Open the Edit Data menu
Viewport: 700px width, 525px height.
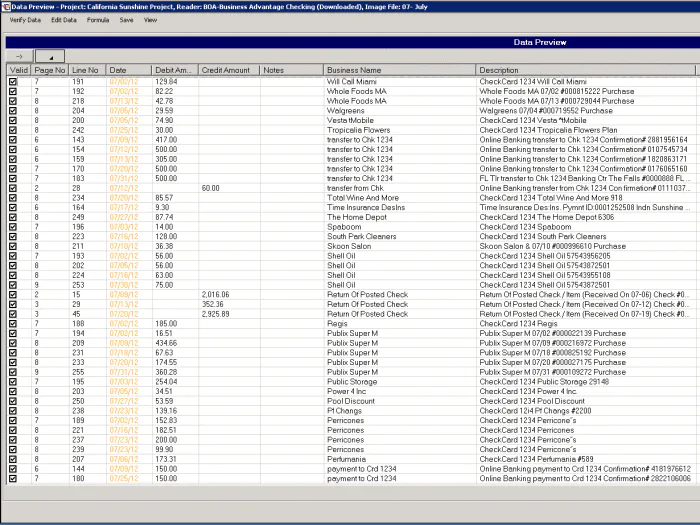(x=64, y=20)
